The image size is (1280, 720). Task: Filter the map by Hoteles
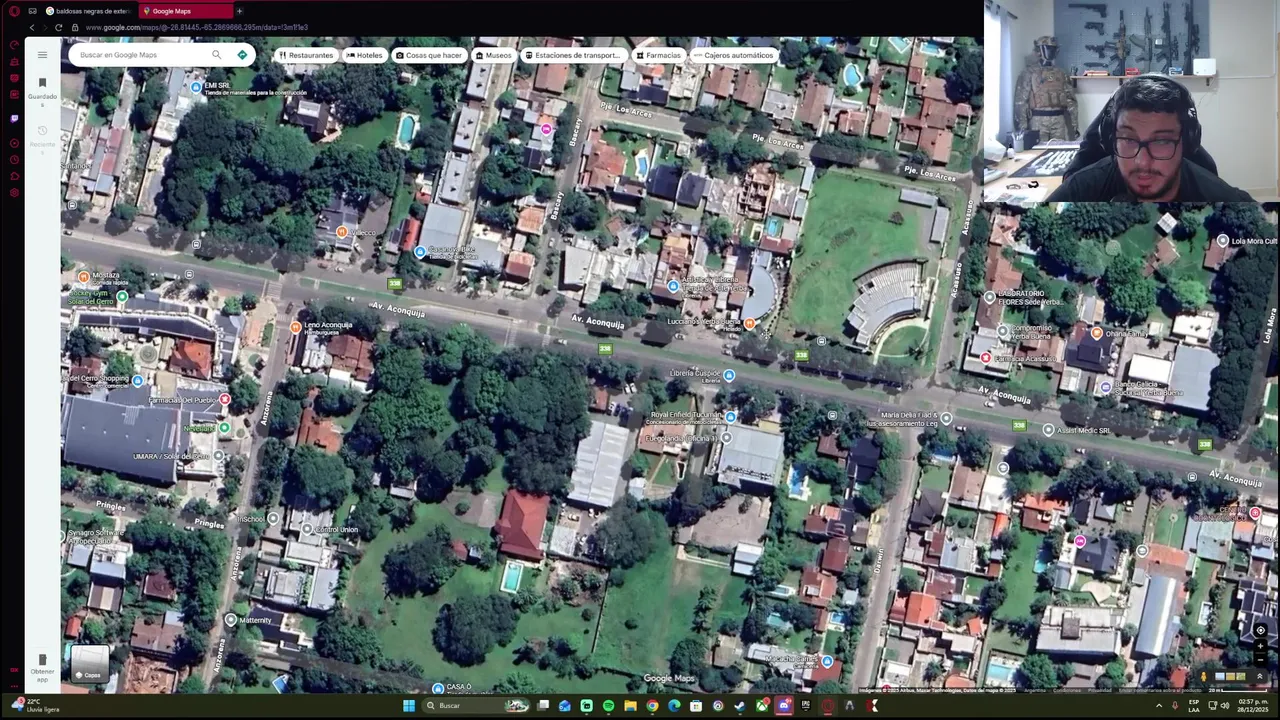click(365, 55)
